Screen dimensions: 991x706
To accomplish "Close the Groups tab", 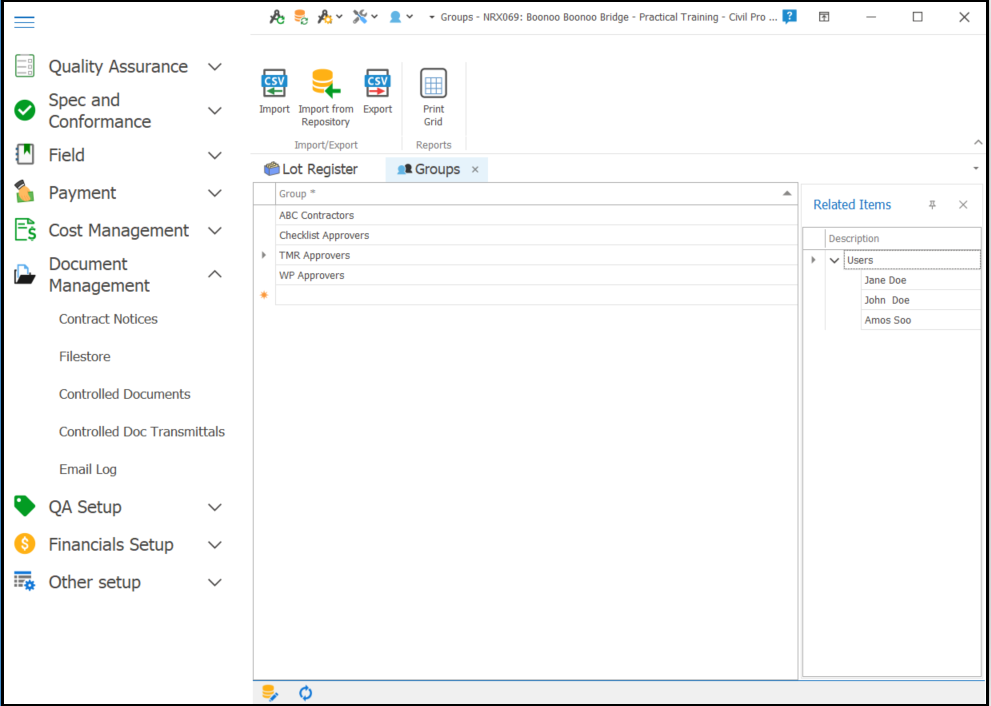I will pyautogui.click(x=475, y=170).
